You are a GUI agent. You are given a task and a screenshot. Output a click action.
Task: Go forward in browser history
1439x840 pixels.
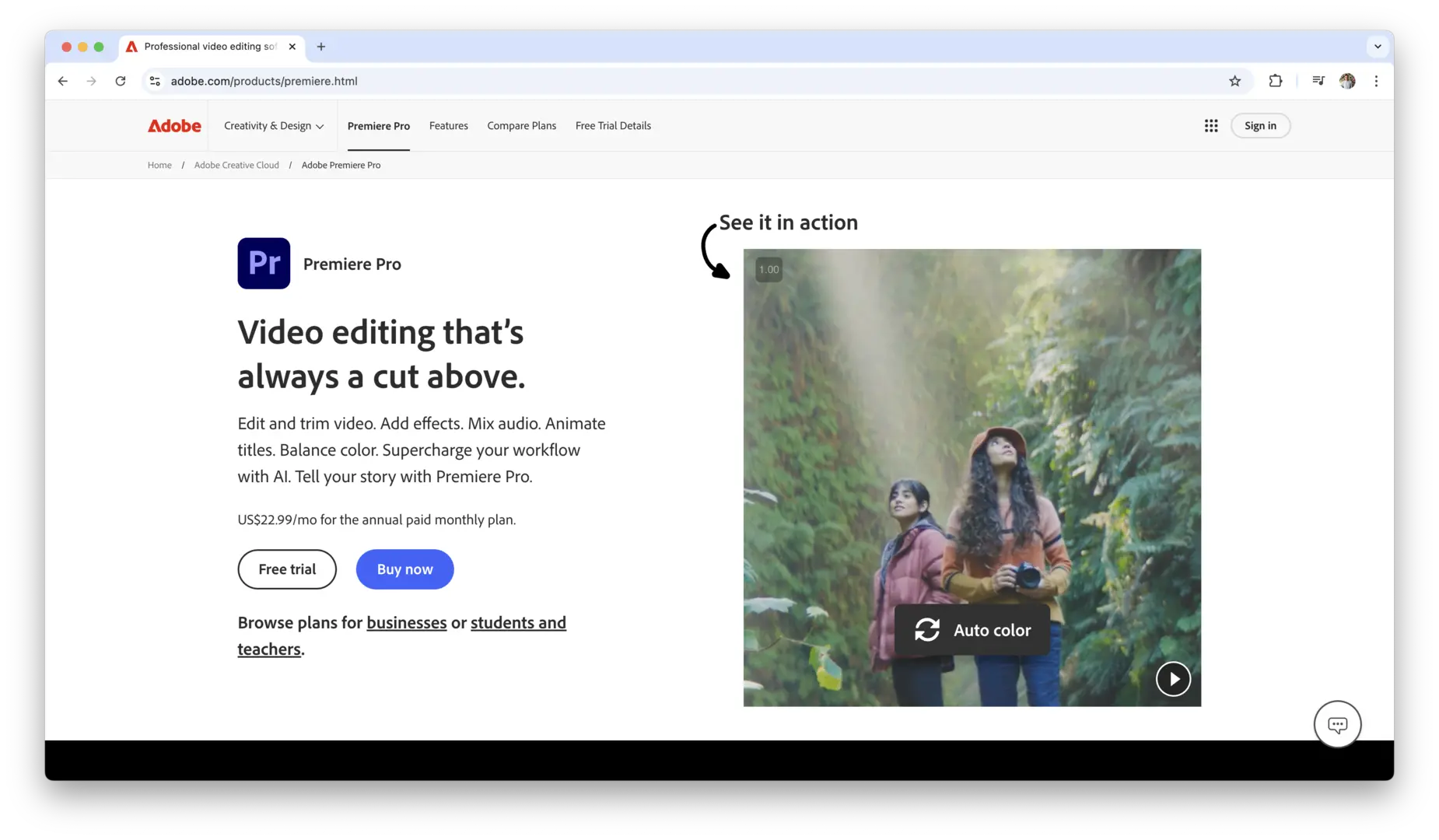tap(92, 81)
